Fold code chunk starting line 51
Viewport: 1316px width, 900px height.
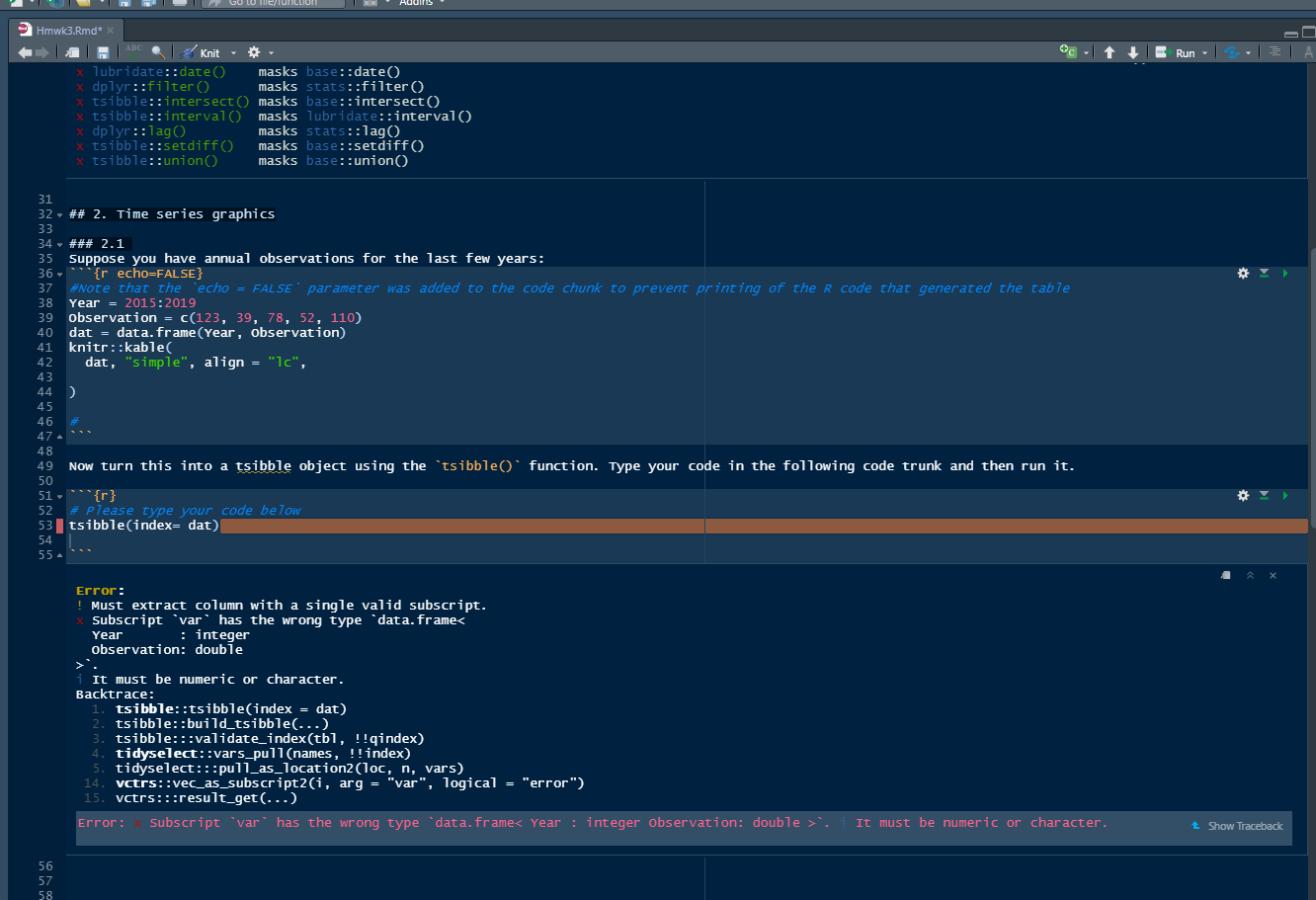(60, 496)
